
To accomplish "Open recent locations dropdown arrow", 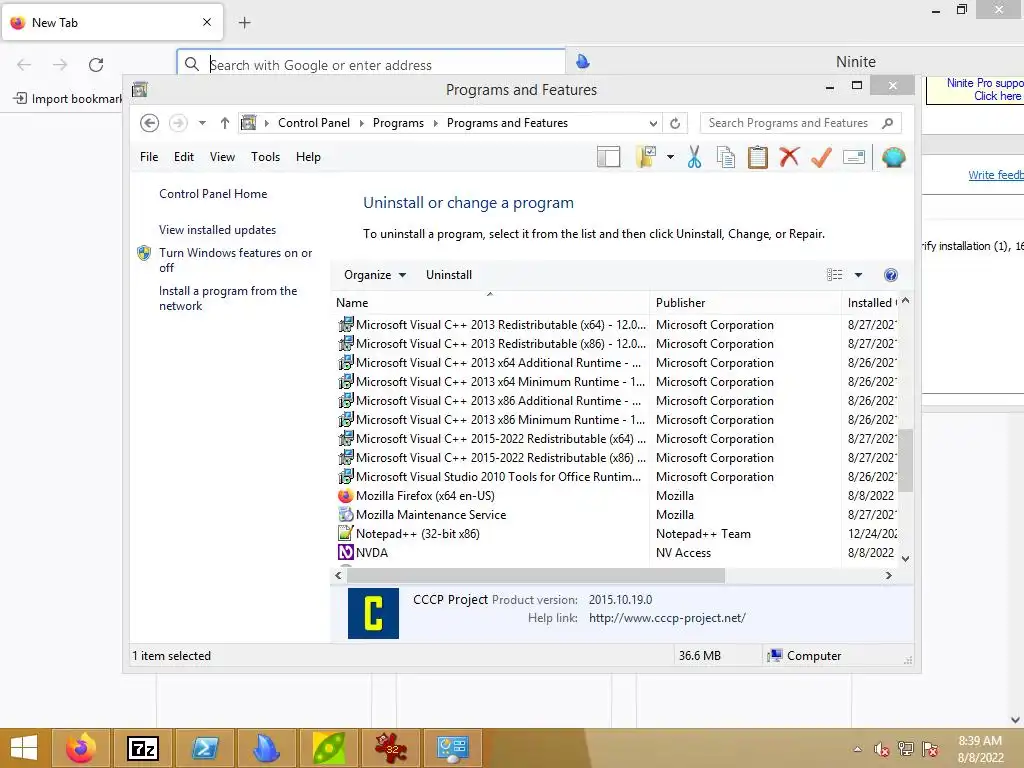I will 202,123.
